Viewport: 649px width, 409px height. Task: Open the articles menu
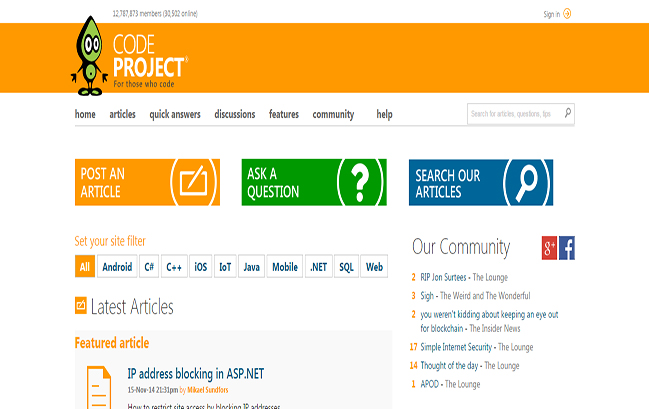123,114
